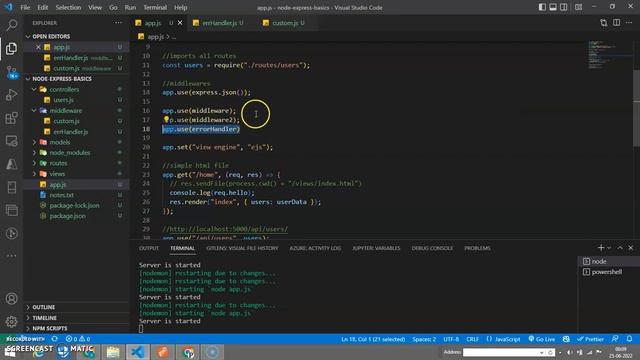This screenshot has width=640, height=360.
Task: Create a new terminal with plus icon
Action: pyautogui.click(x=600, y=248)
